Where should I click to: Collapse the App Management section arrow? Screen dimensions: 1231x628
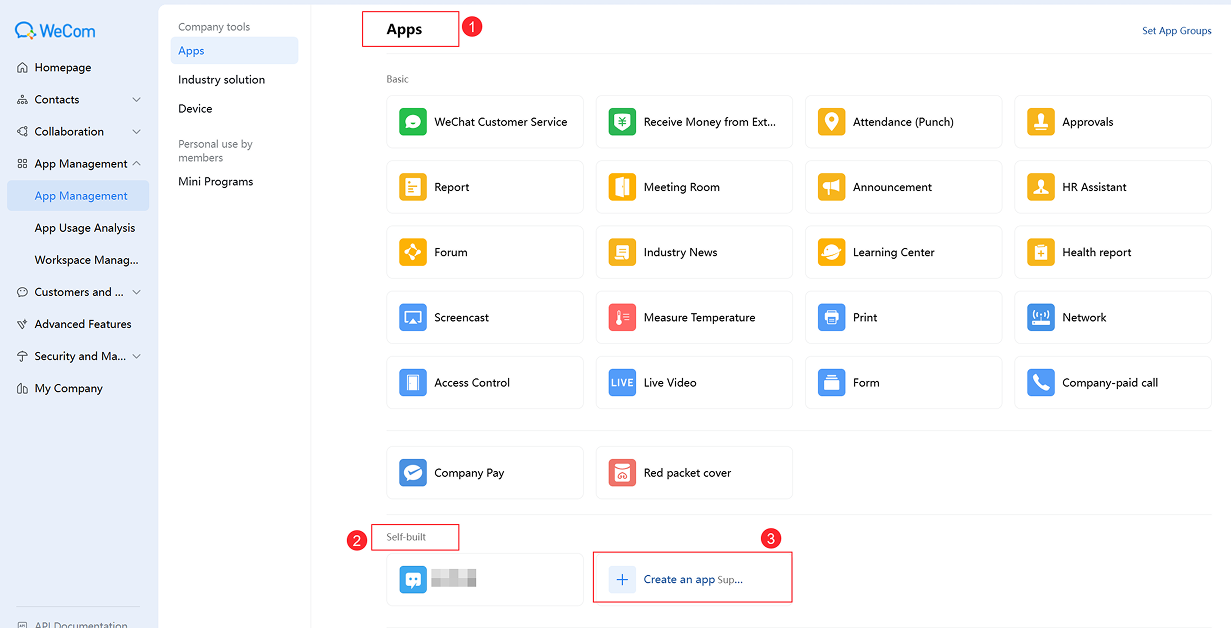tap(137, 164)
